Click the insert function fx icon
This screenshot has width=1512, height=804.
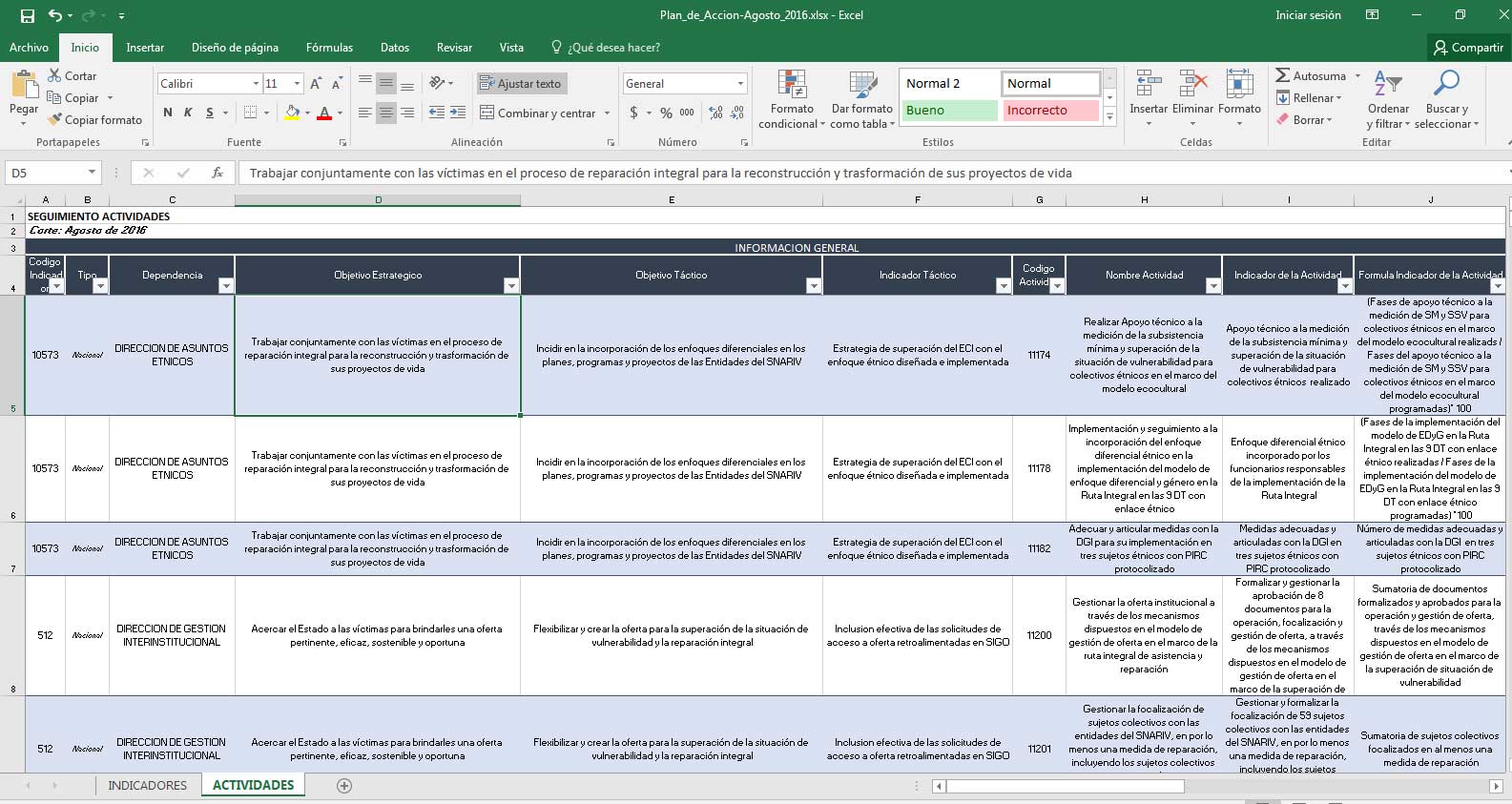(217, 173)
